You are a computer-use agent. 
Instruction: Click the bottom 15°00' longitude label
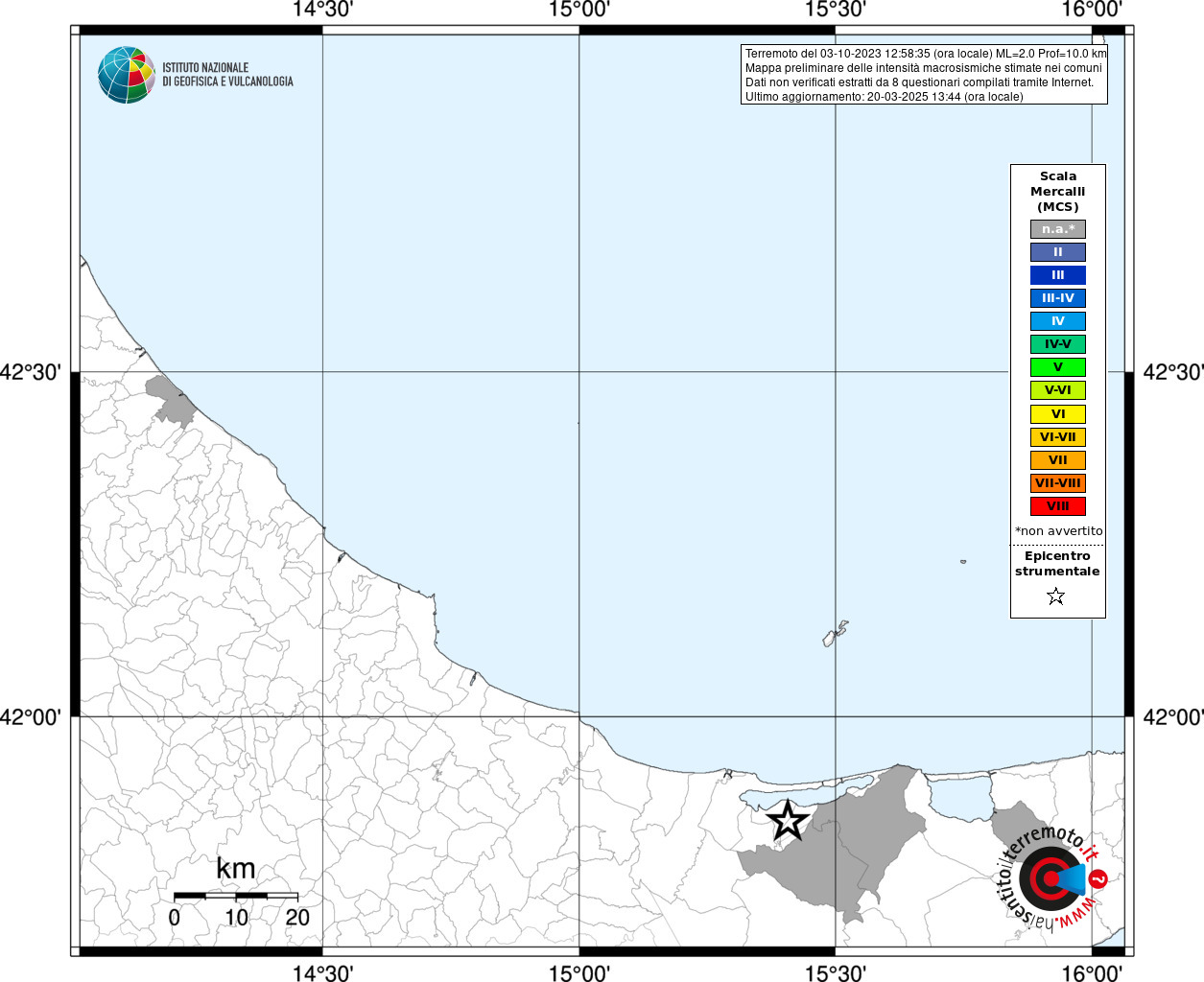pos(579,972)
